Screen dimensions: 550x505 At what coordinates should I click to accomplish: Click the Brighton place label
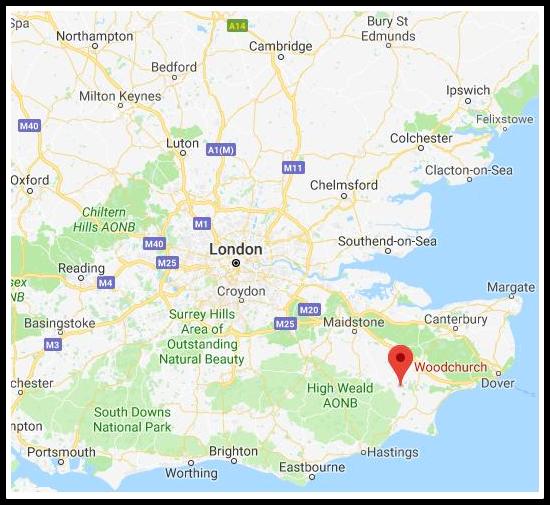(233, 451)
